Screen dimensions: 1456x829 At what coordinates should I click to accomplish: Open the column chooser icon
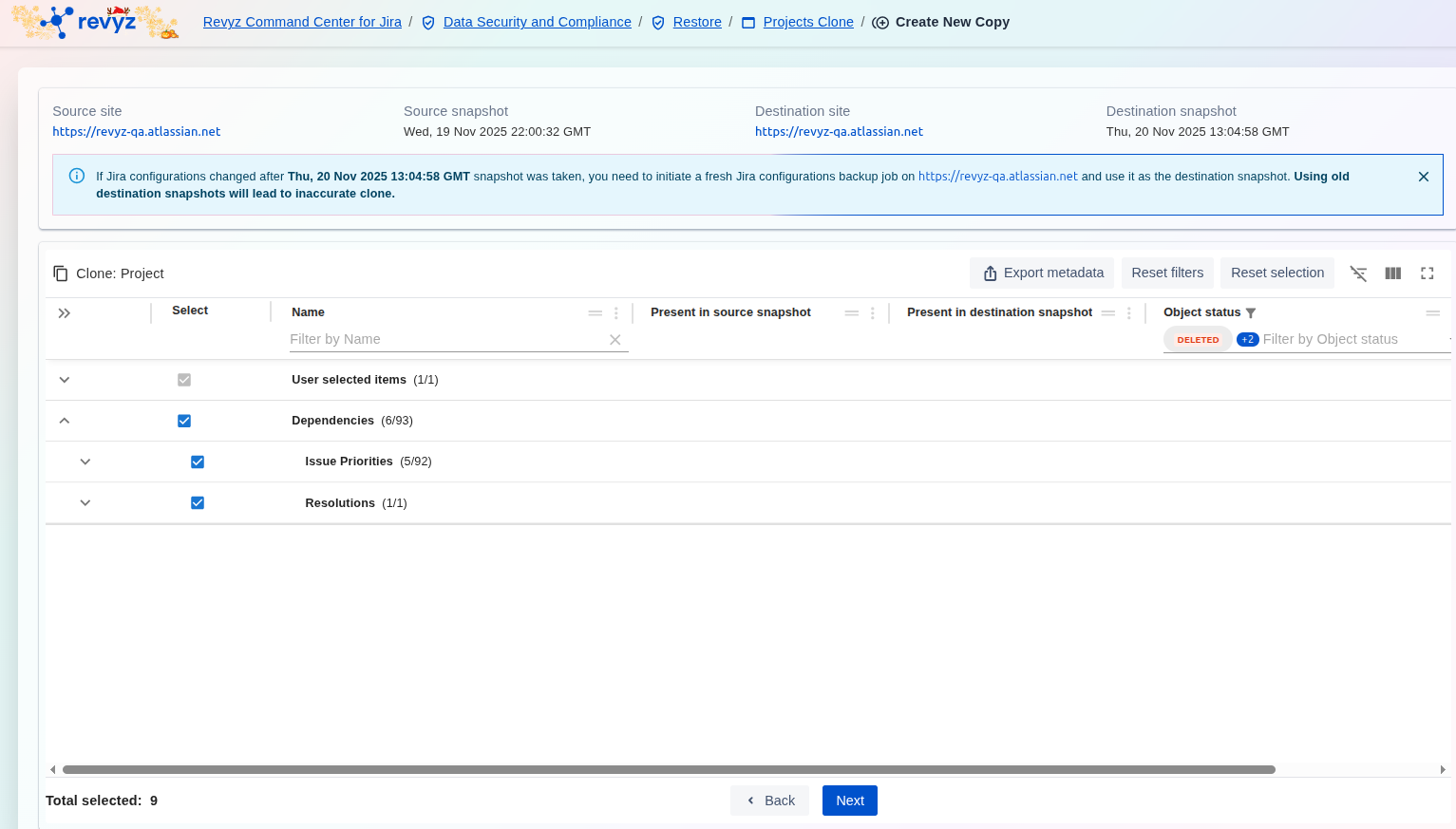(1392, 273)
